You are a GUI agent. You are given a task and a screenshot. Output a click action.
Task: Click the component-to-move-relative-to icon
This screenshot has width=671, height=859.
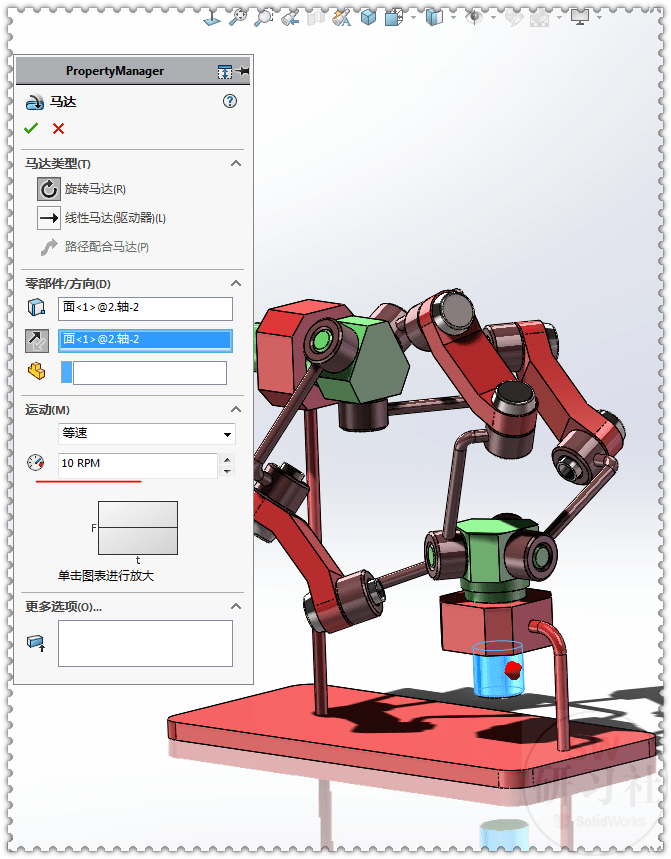(37, 371)
